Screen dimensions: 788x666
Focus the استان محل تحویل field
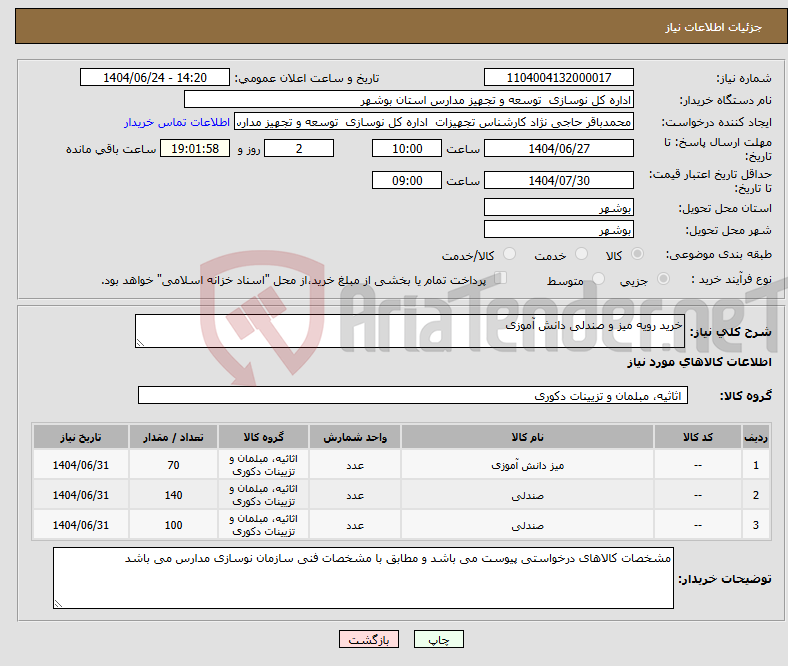pos(559,208)
